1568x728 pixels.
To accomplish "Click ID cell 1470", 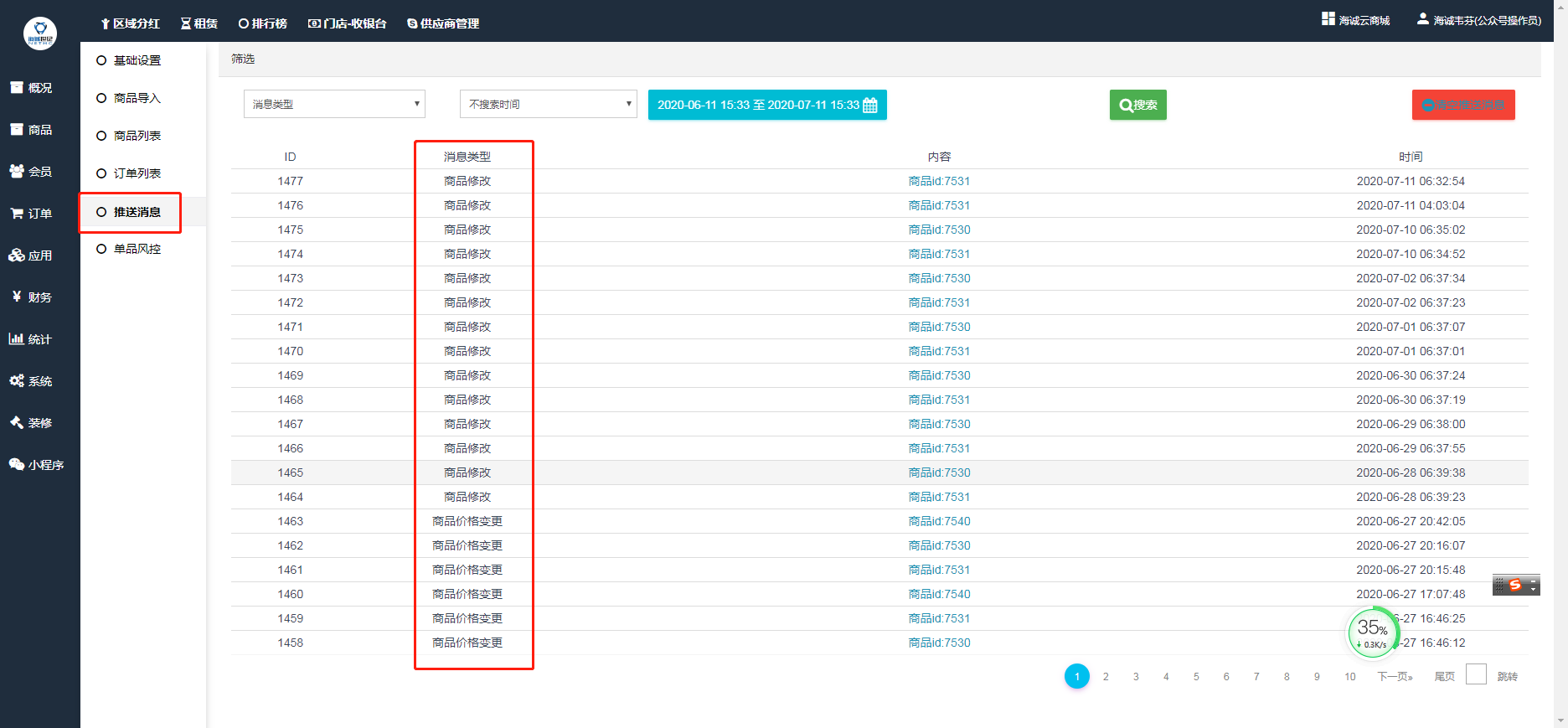I will click(x=291, y=351).
